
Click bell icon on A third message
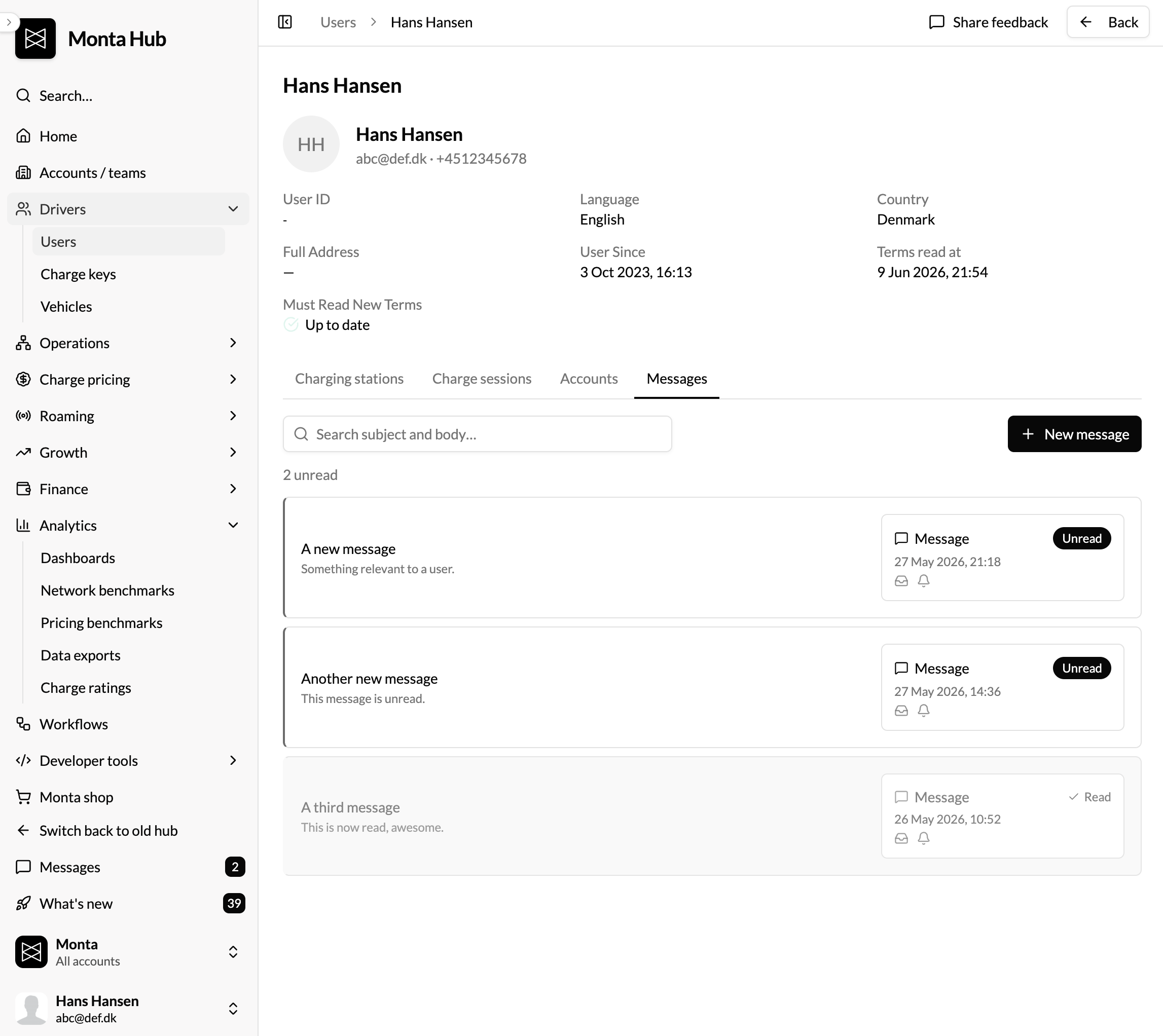click(x=924, y=838)
